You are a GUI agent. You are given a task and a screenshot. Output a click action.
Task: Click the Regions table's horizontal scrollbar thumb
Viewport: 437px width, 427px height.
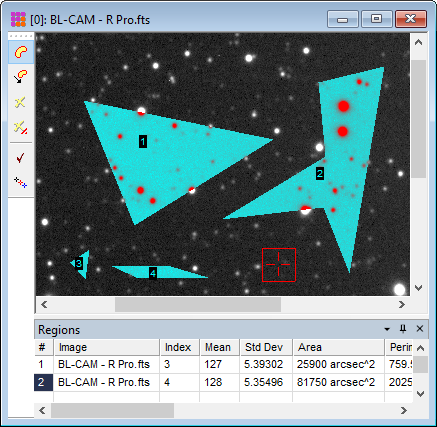coord(112,410)
